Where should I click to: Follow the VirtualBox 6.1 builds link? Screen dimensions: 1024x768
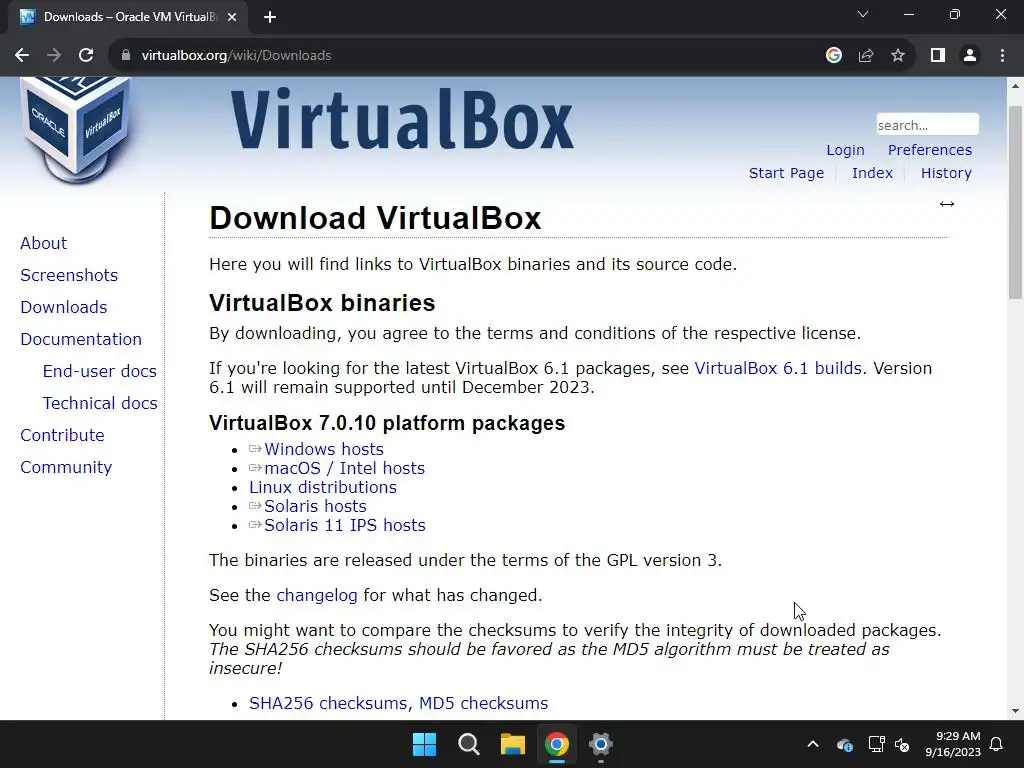(778, 368)
